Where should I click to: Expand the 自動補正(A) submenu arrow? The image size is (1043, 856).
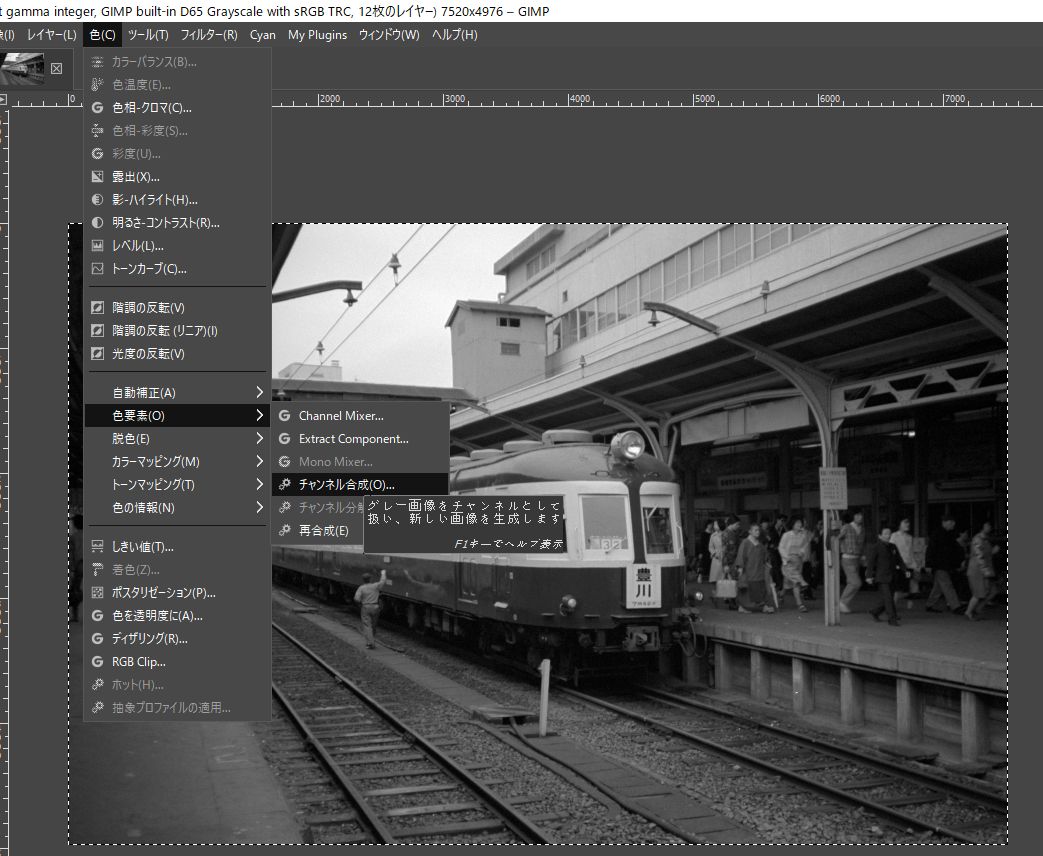pyautogui.click(x=259, y=392)
